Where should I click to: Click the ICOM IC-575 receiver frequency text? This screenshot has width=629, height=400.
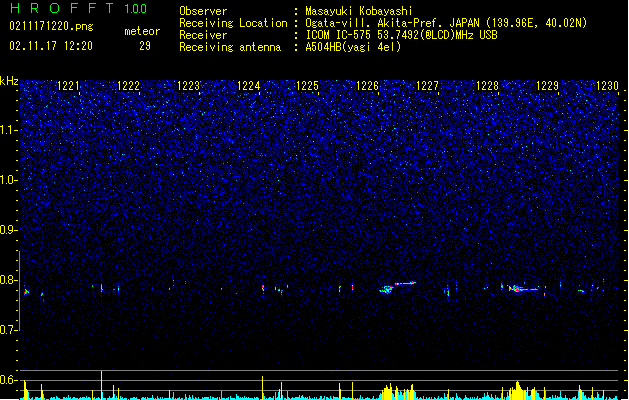tap(401, 35)
